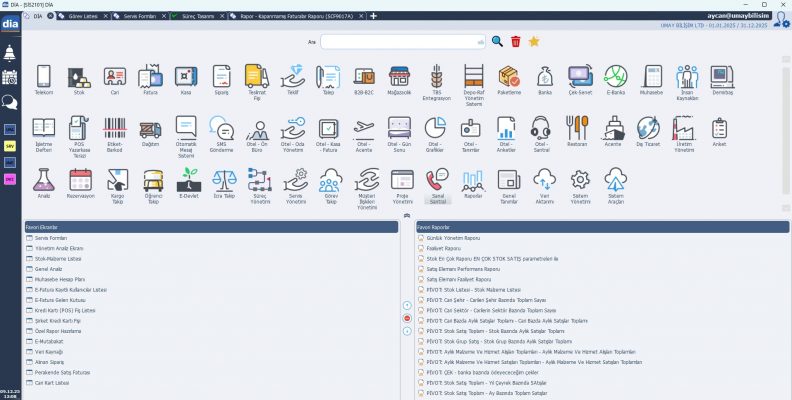Viewport: 792px width, 400px height.
Task: Add a new tab with plus button
Action: 373,16
